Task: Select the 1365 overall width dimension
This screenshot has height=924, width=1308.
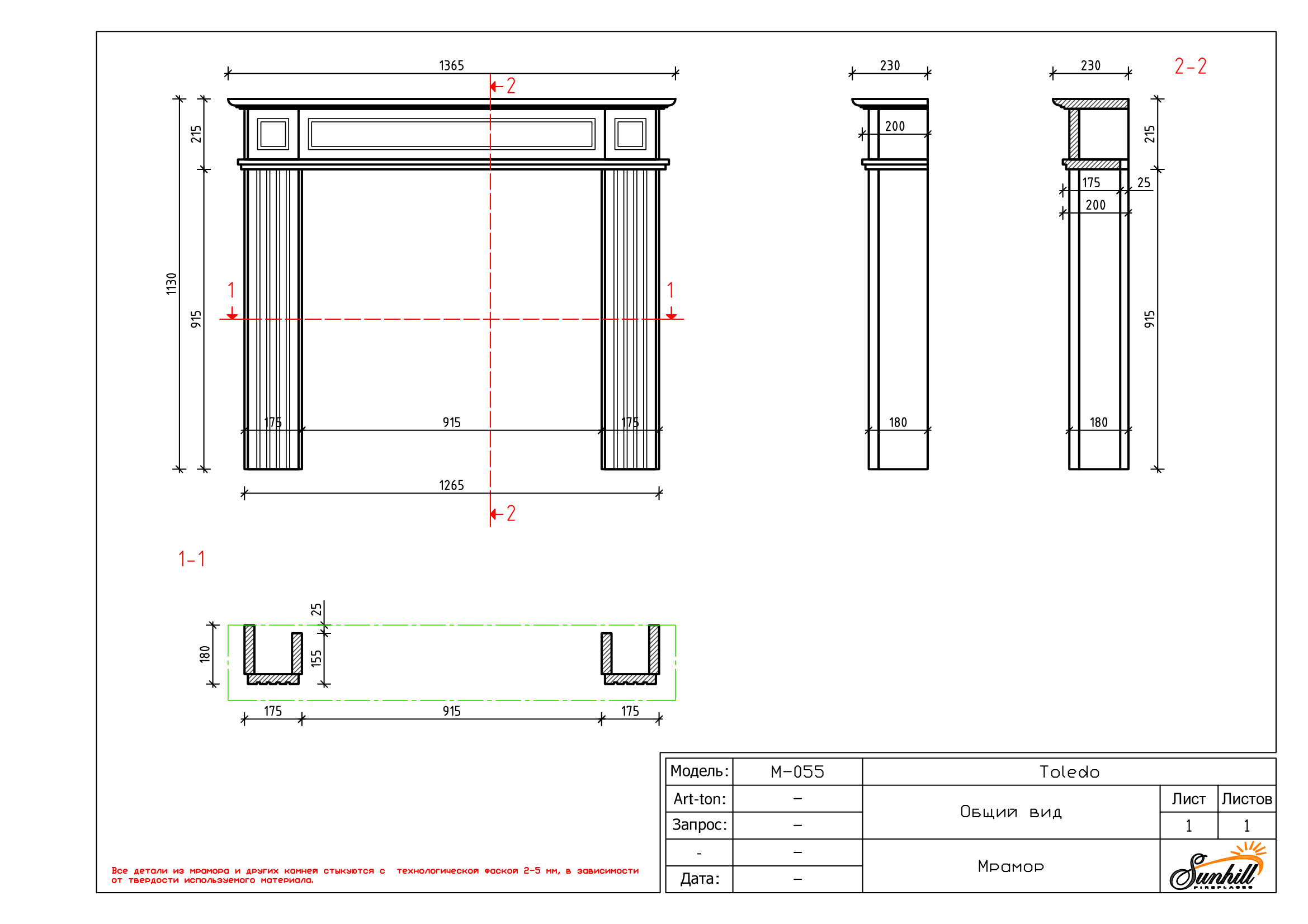Action: pyautogui.click(x=451, y=66)
